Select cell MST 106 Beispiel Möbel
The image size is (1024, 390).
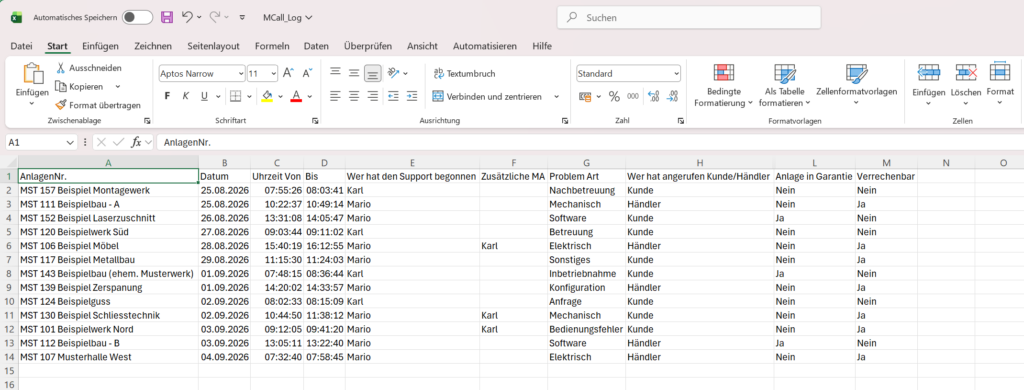108,246
